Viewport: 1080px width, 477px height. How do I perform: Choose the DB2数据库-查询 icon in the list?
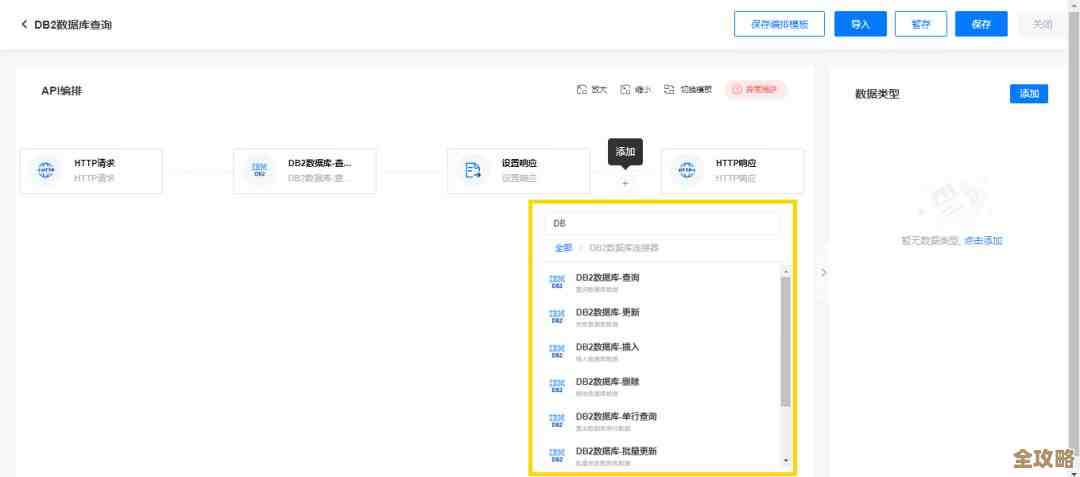557,282
